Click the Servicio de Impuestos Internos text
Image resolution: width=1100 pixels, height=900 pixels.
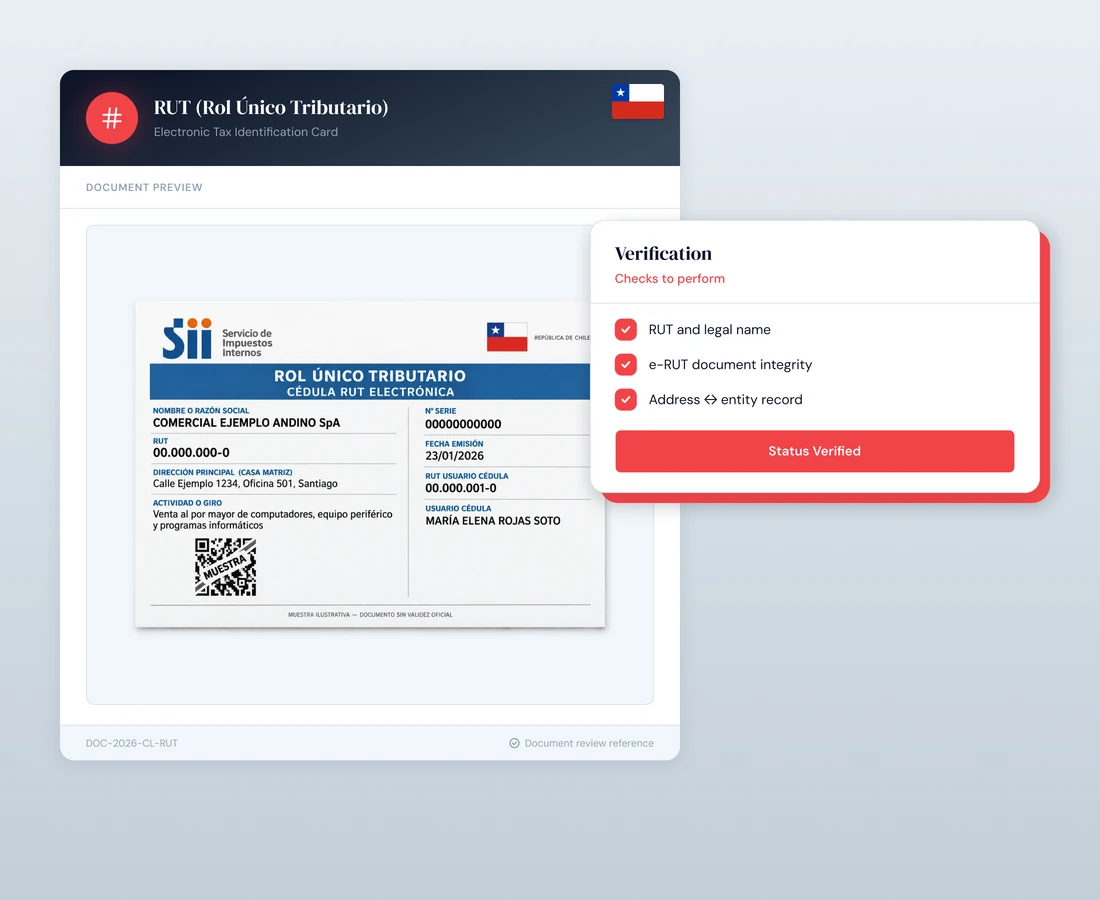247,343
